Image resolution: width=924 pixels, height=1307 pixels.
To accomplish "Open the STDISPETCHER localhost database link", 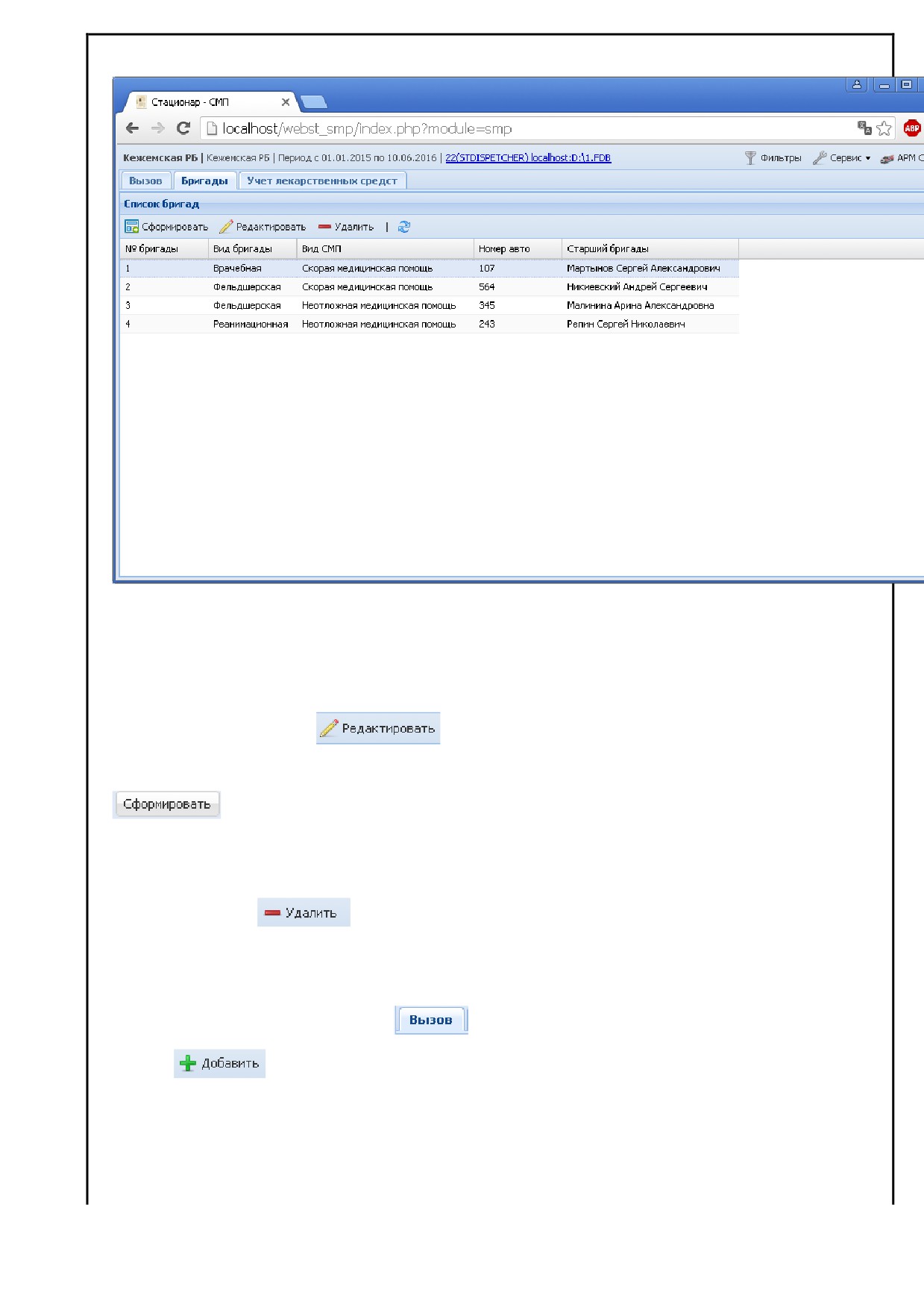I will coord(528,157).
